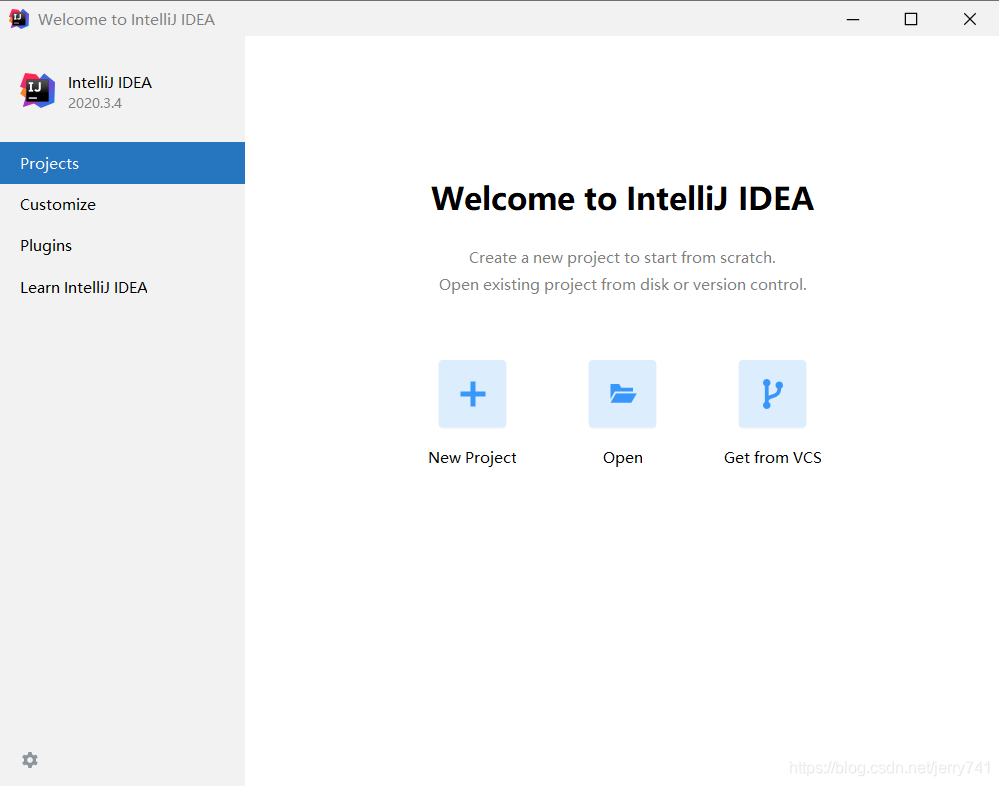
Task: Click the Get from VCS branch icon
Action: click(772, 394)
